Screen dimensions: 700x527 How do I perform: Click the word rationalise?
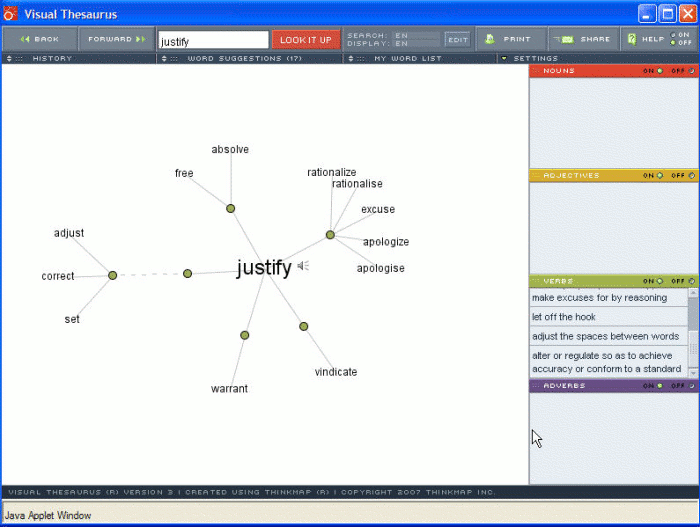pyautogui.click(x=357, y=184)
